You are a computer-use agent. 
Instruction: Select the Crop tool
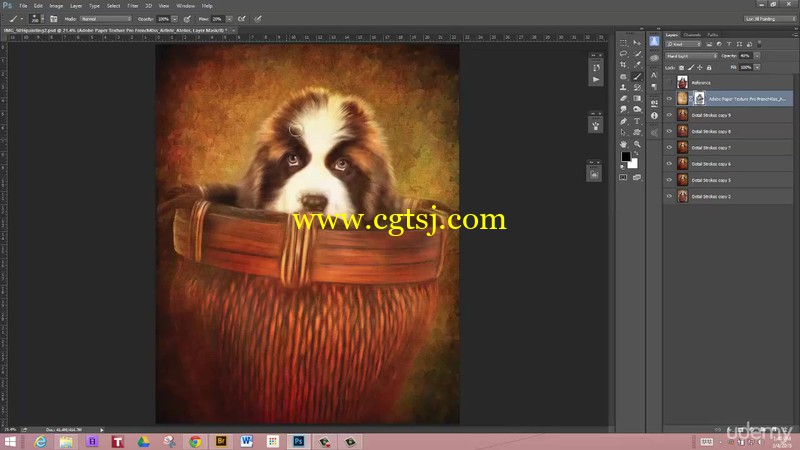(623, 65)
